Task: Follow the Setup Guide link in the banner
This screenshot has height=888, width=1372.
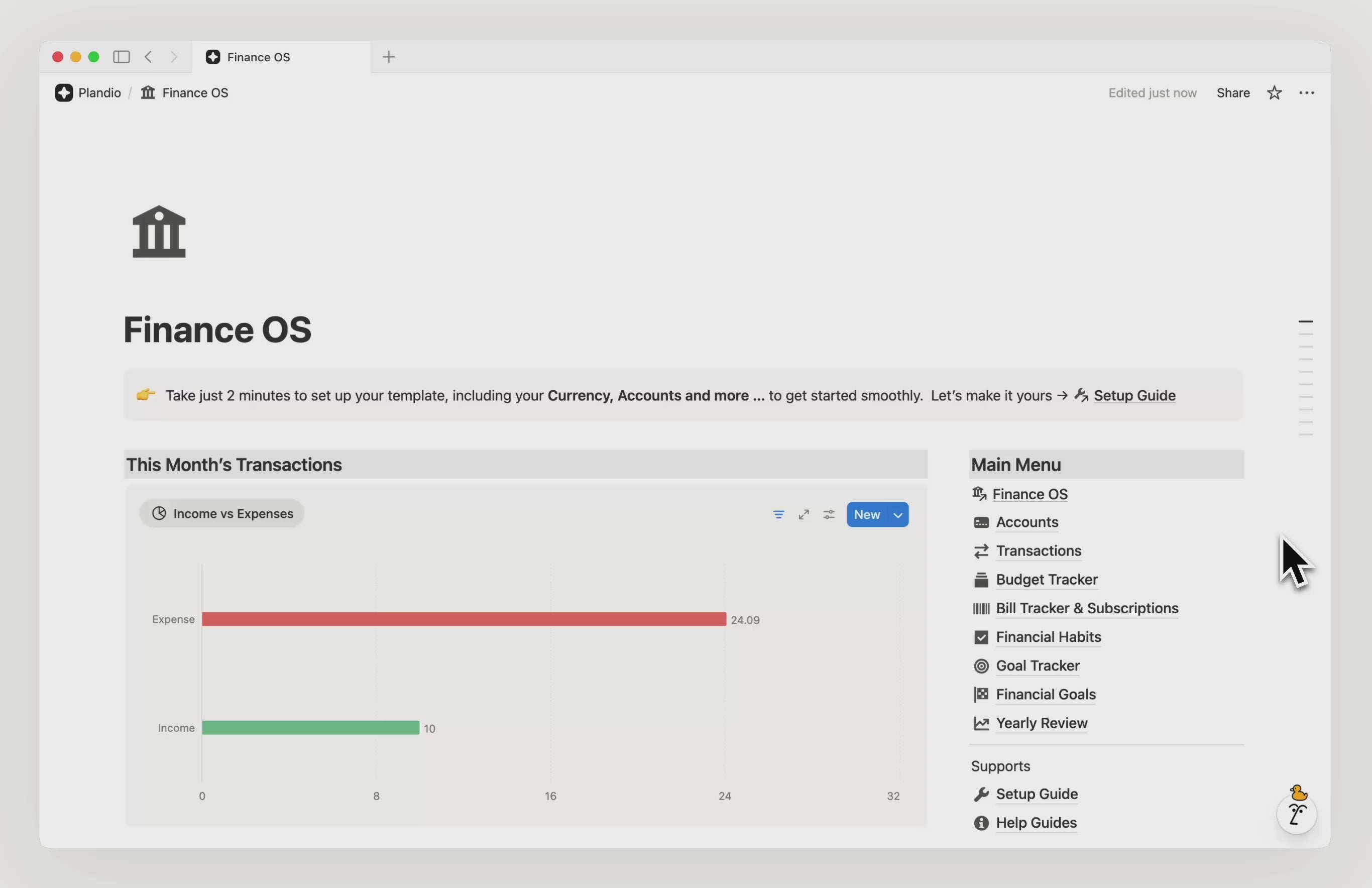Action: coord(1134,396)
